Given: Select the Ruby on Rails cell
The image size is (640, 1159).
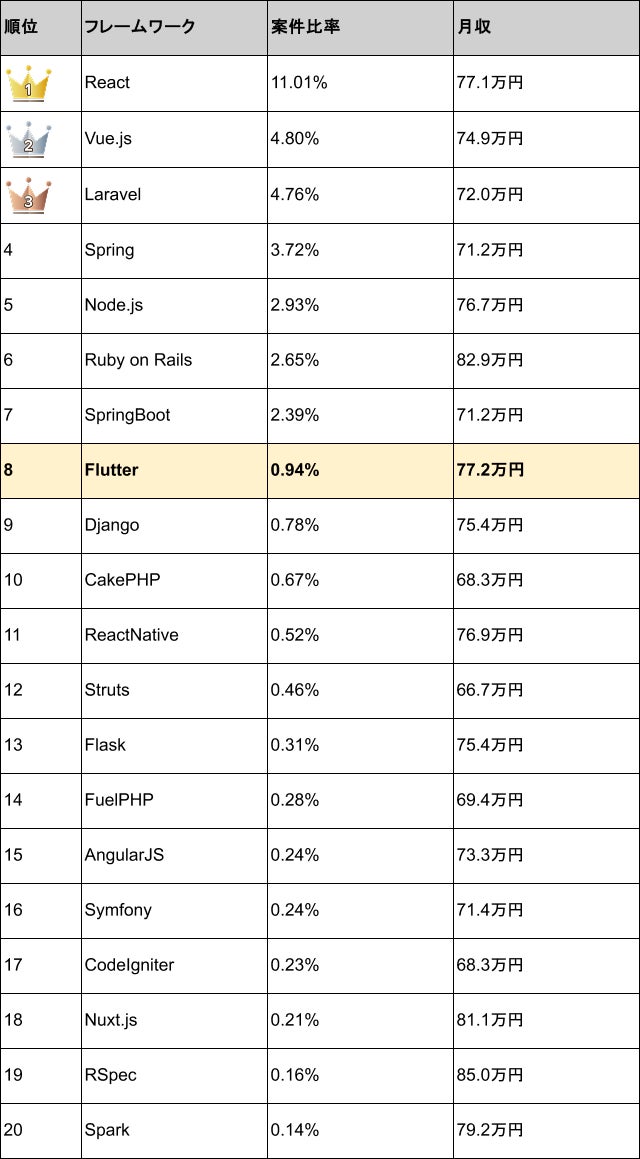Looking at the screenshot, I should pos(174,360).
